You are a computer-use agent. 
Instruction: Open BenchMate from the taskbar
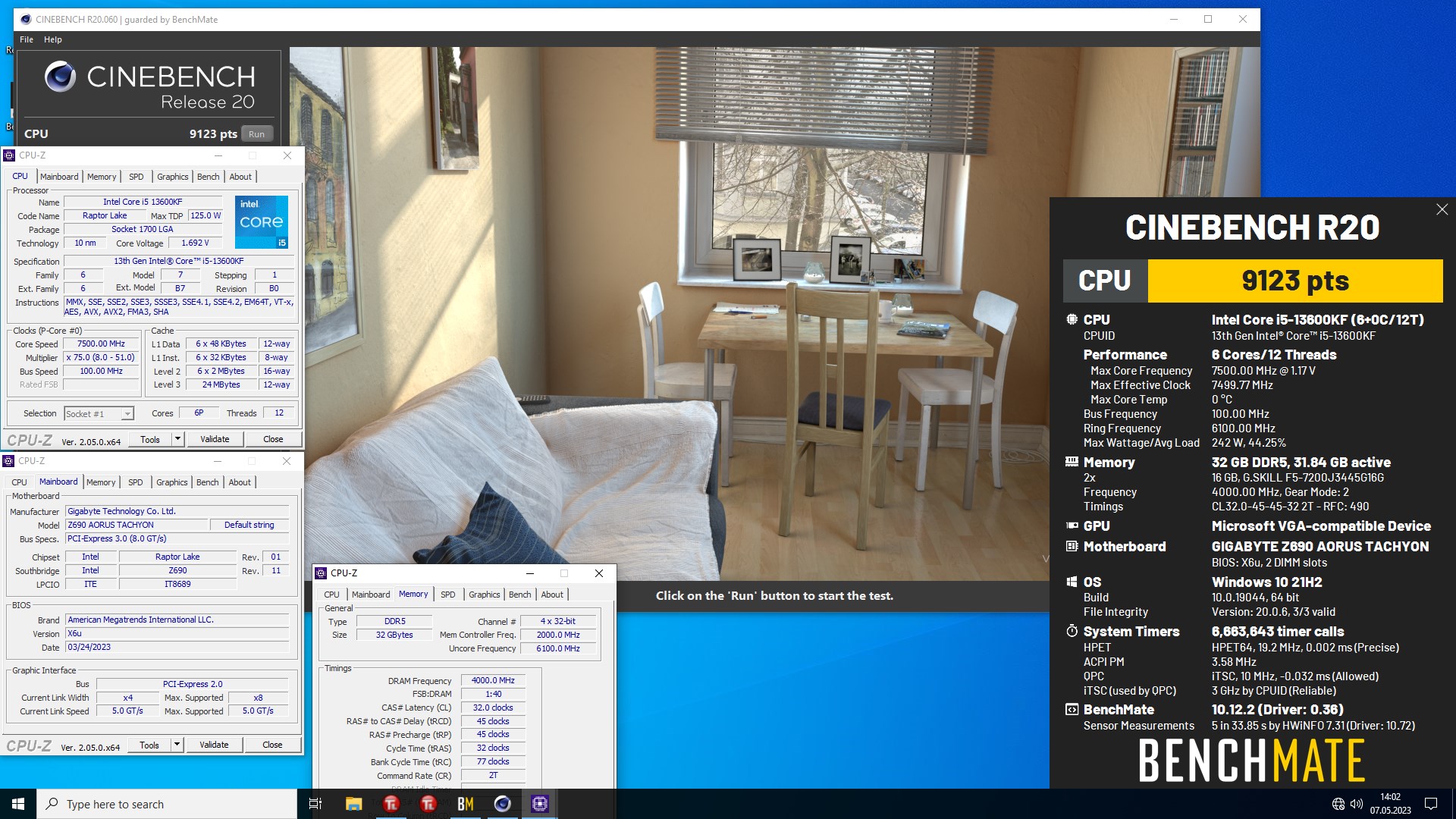pos(466,804)
